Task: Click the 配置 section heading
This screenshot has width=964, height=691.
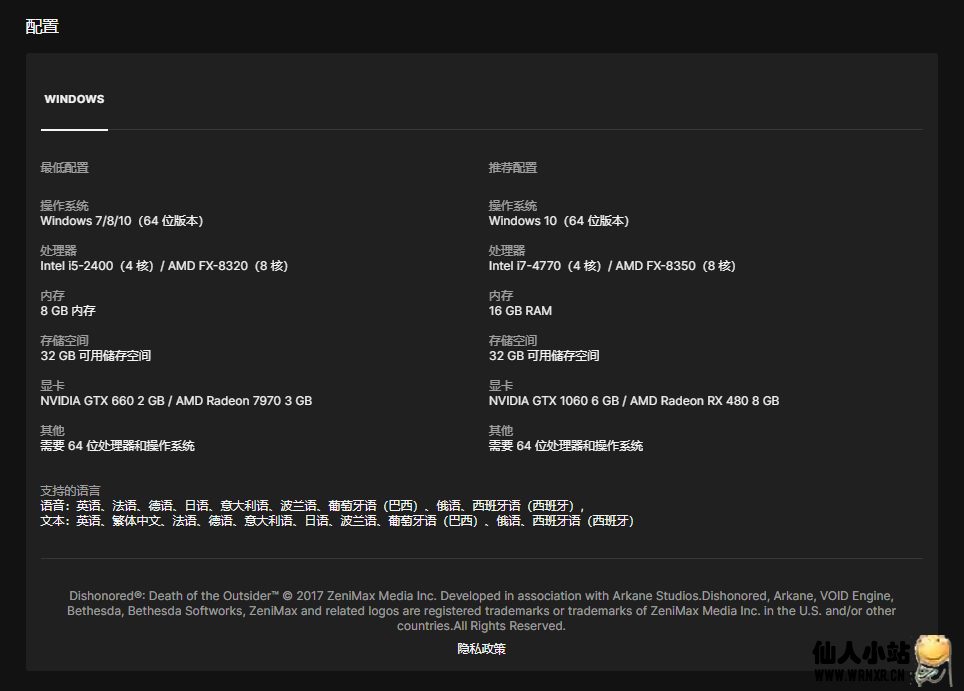Action: pyautogui.click(x=42, y=27)
